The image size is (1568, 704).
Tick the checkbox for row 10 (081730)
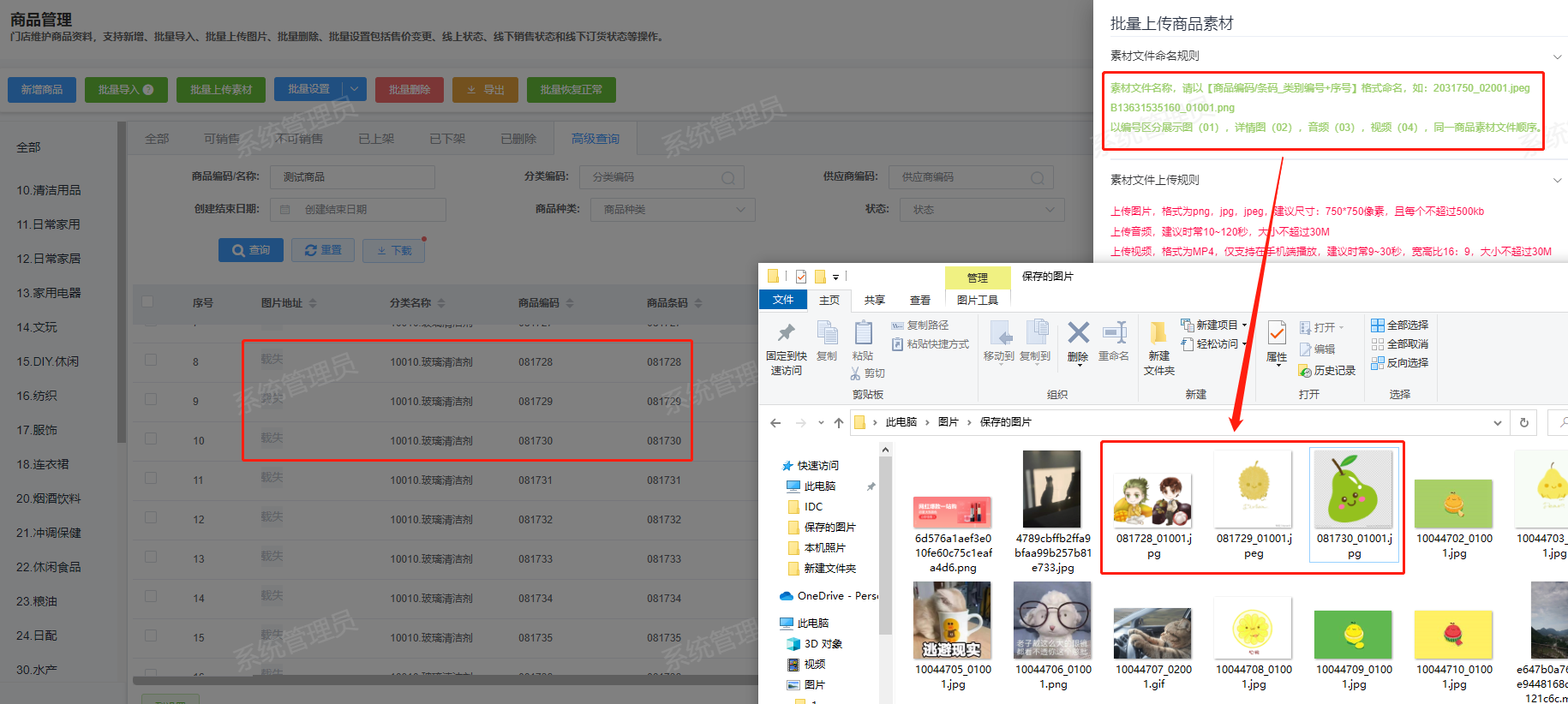(x=151, y=439)
